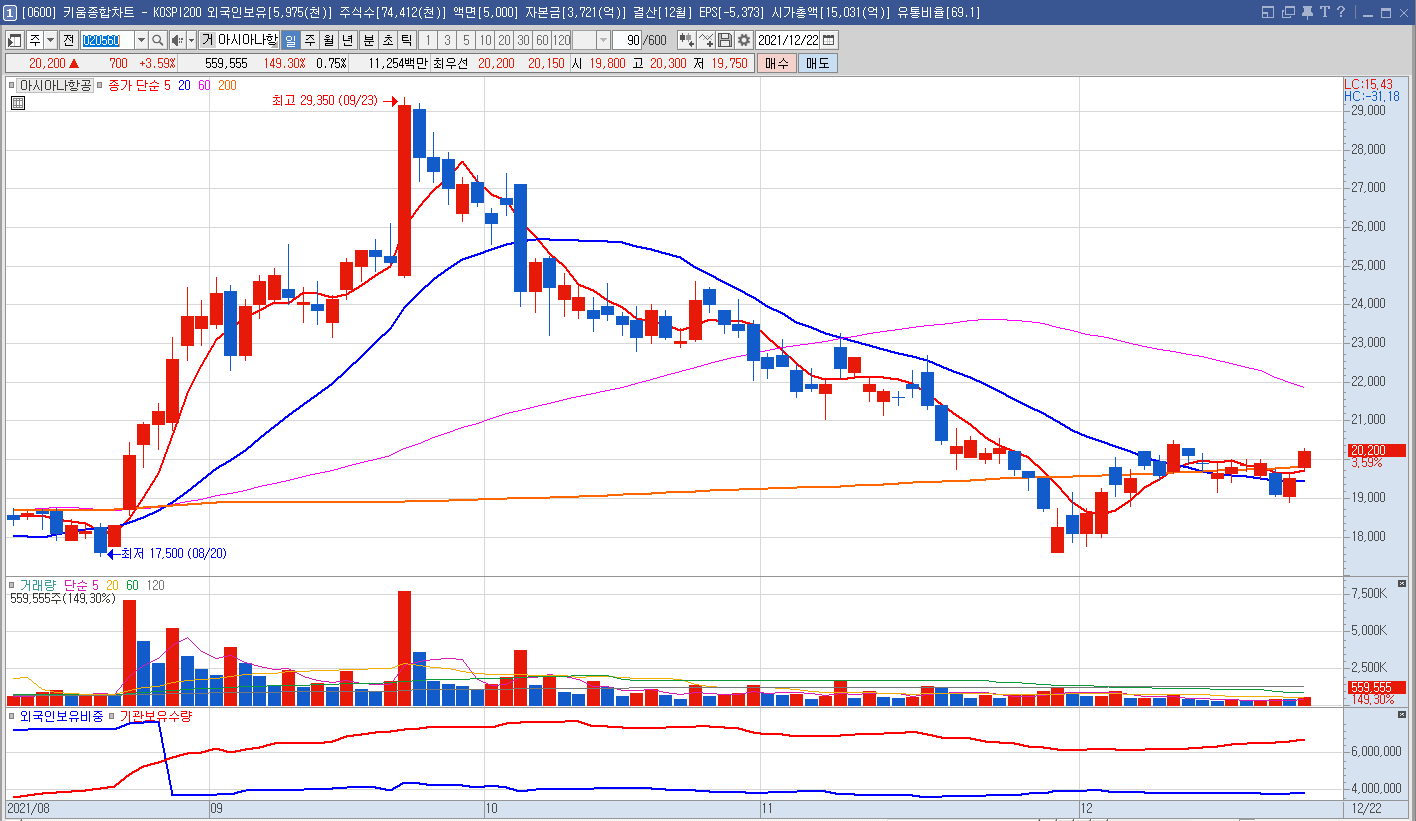The width and height of the screenshot is (1416, 821).
Task: Click the 매수 buy button
Action: coord(776,63)
